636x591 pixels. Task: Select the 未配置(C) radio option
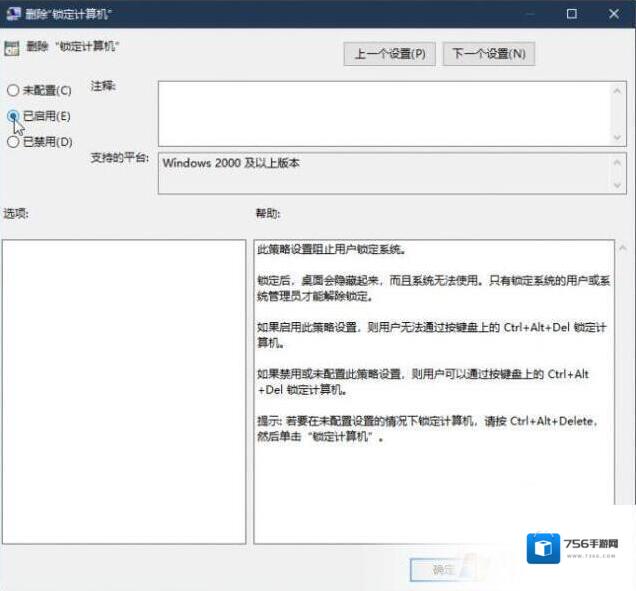13,90
